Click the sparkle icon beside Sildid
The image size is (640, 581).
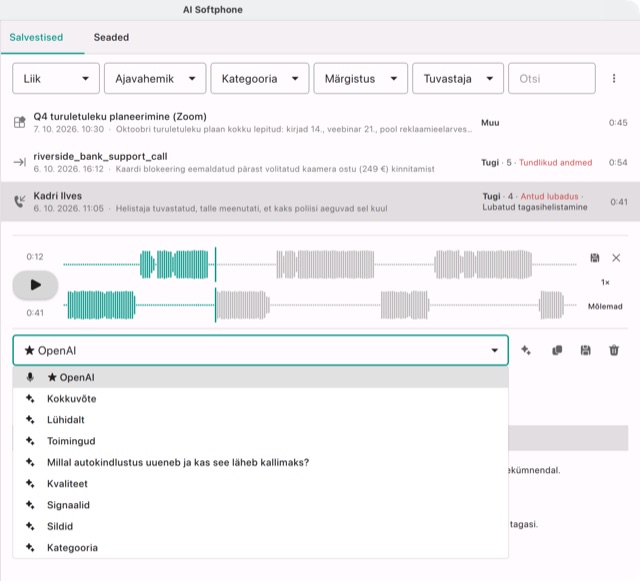[x=30, y=526]
